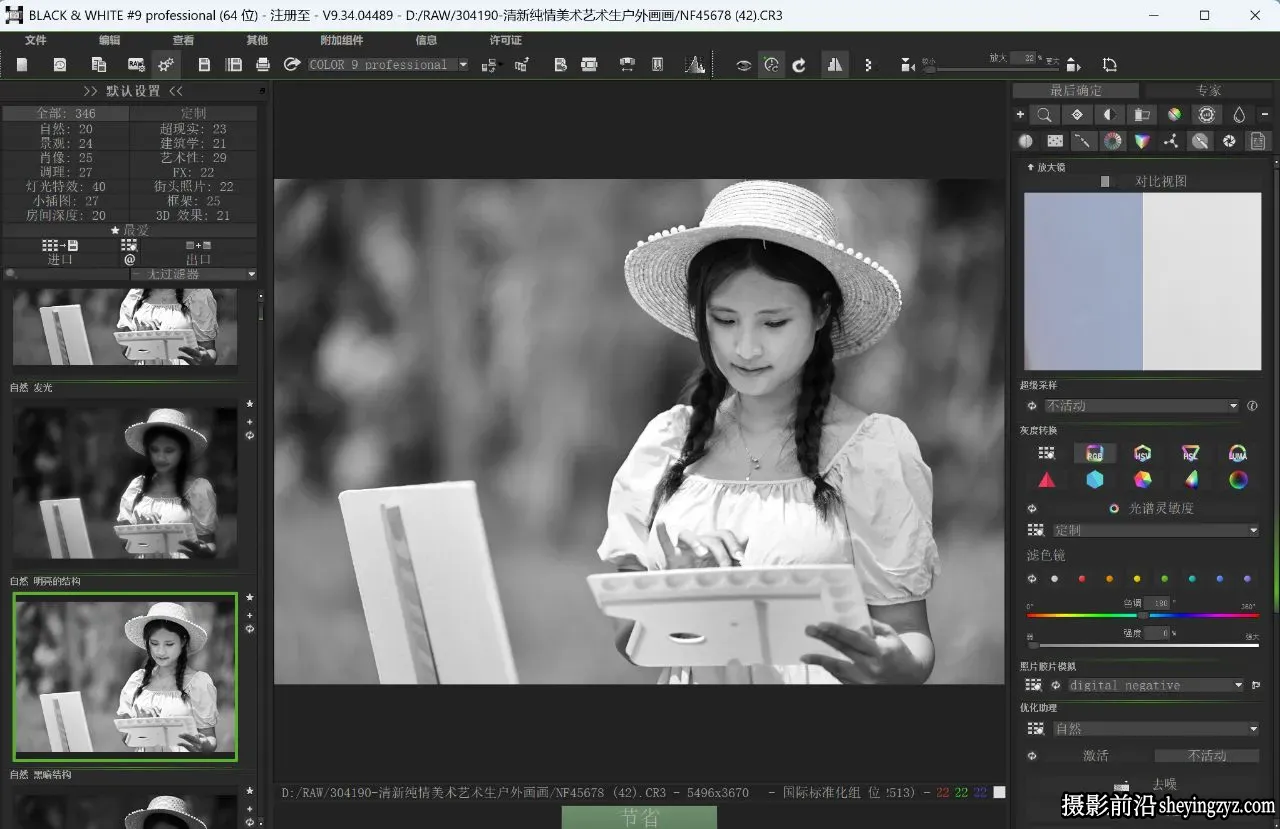Select the magnifier loupe panel icon
The height and width of the screenshot is (829, 1280).
click(1044, 115)
